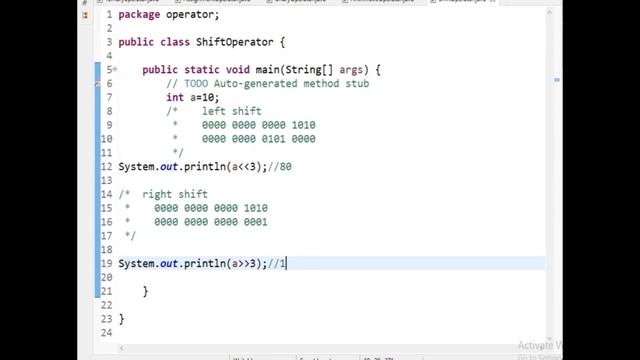Click the "//80" trailing comment
This screenshot has height=360, width=640.
pyautogui.click(x=280, y=167)
